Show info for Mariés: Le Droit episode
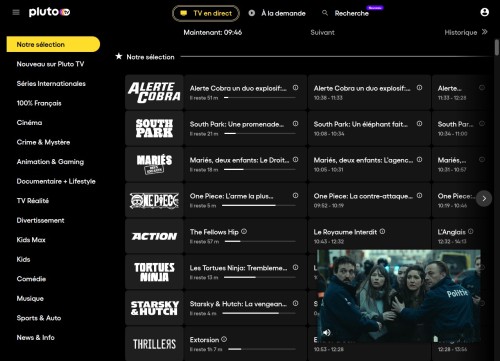Image resolution: width=500 pixels, height=361 pixels. pos(295,160)
